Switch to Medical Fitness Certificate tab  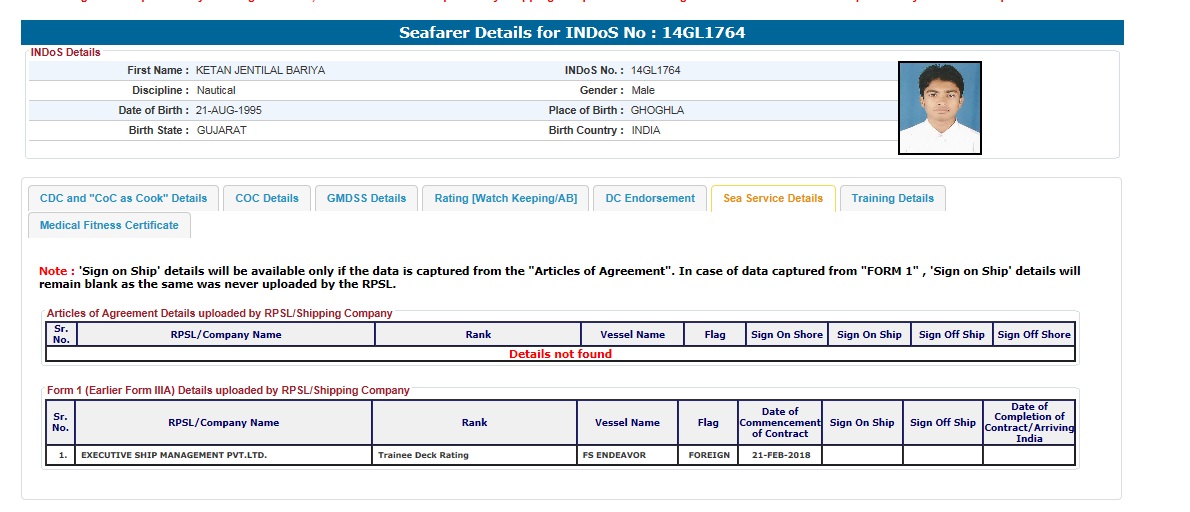[x=109, y=225]
